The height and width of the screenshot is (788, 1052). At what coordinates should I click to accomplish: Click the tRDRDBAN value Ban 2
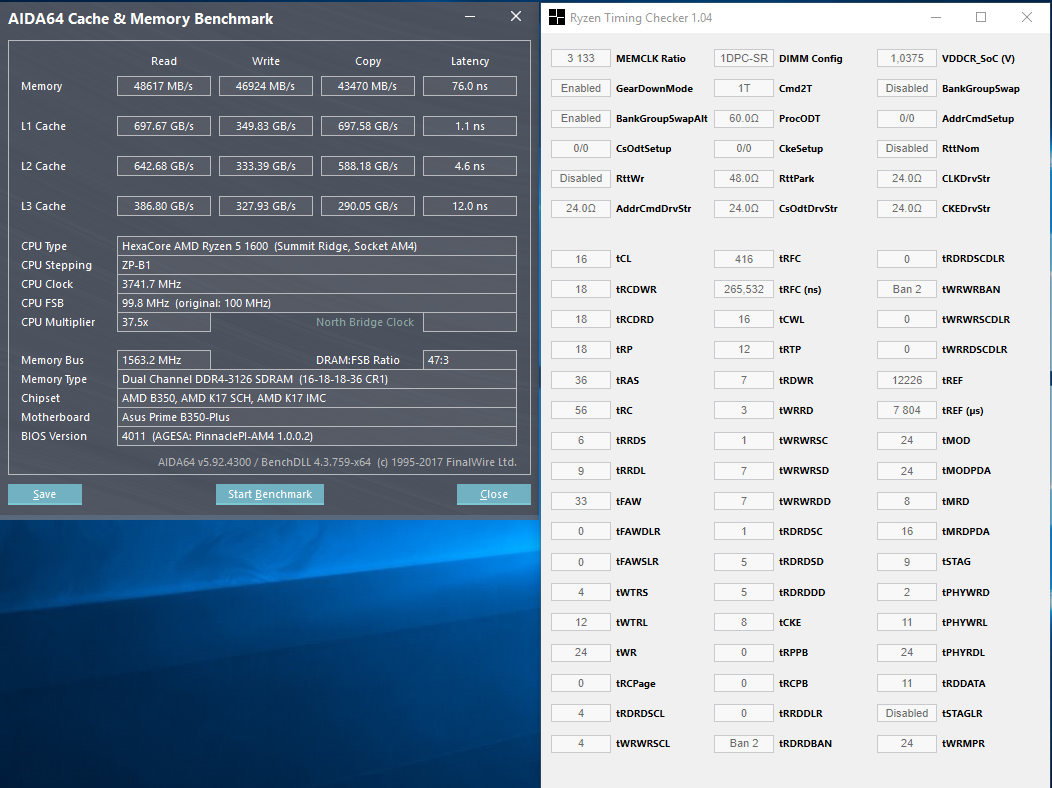click(743, 743)
